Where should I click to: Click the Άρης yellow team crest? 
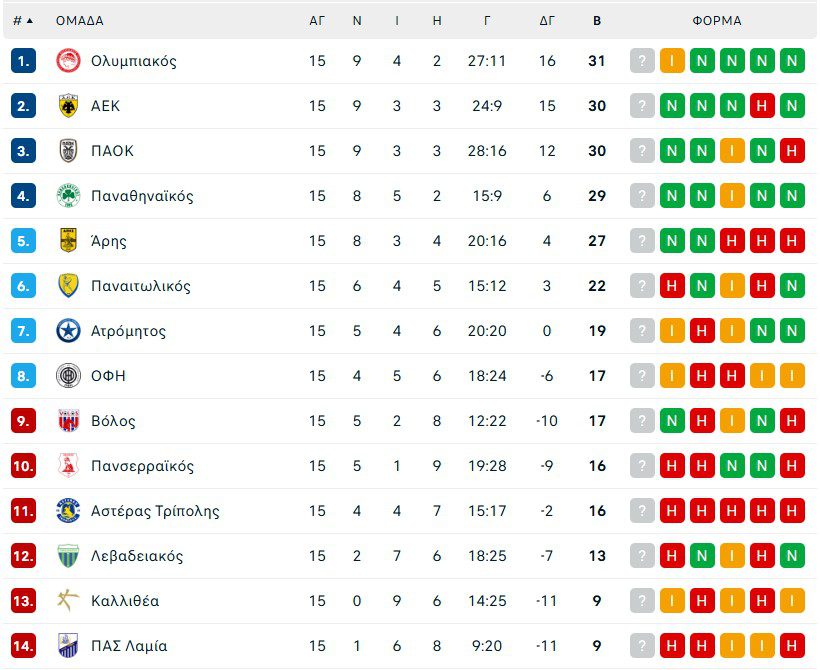(x=68, y=241)
